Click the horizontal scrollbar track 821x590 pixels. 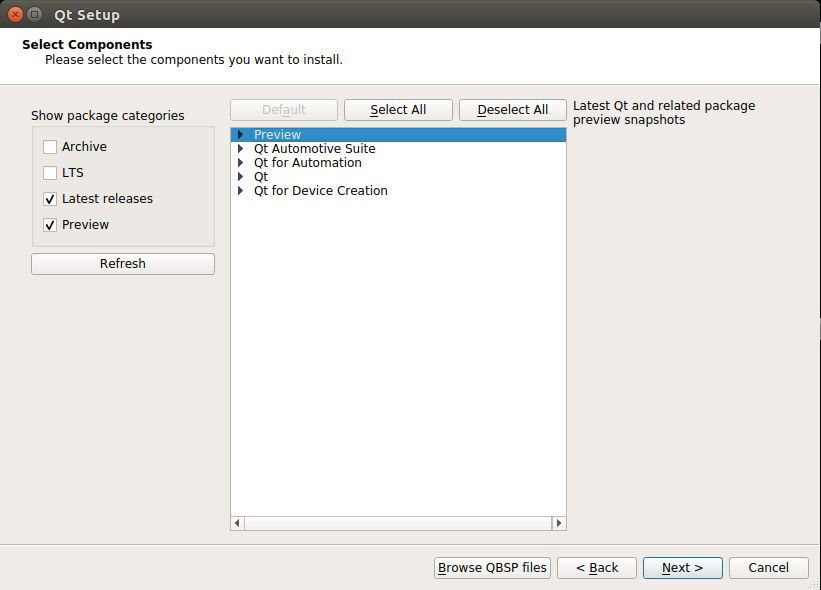pos(398,523)
